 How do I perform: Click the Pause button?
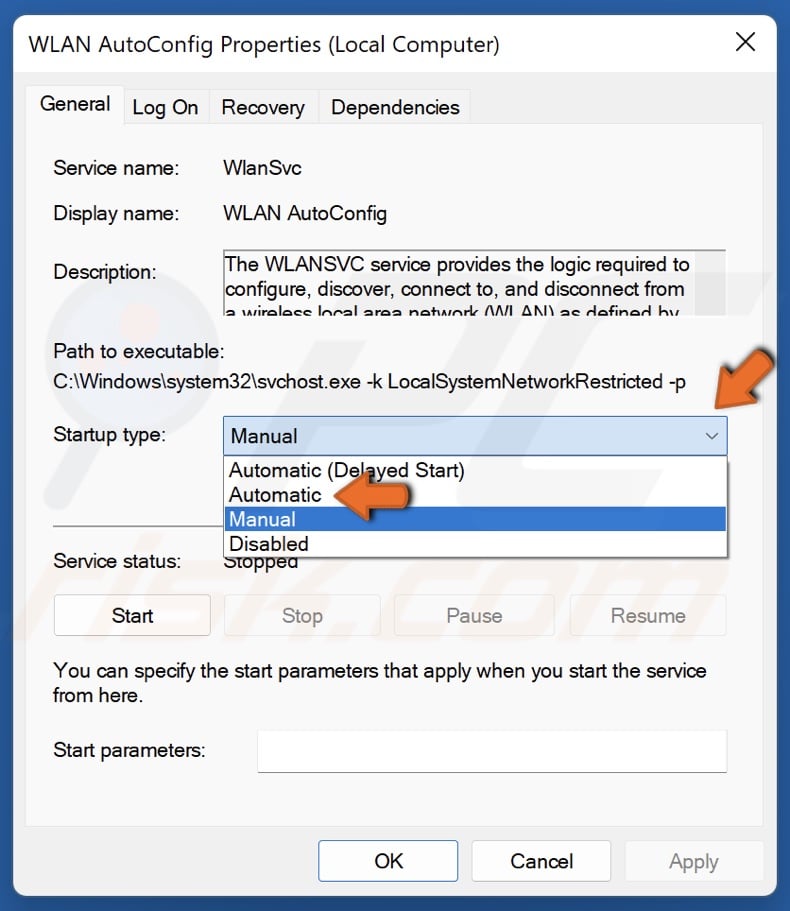474,615
